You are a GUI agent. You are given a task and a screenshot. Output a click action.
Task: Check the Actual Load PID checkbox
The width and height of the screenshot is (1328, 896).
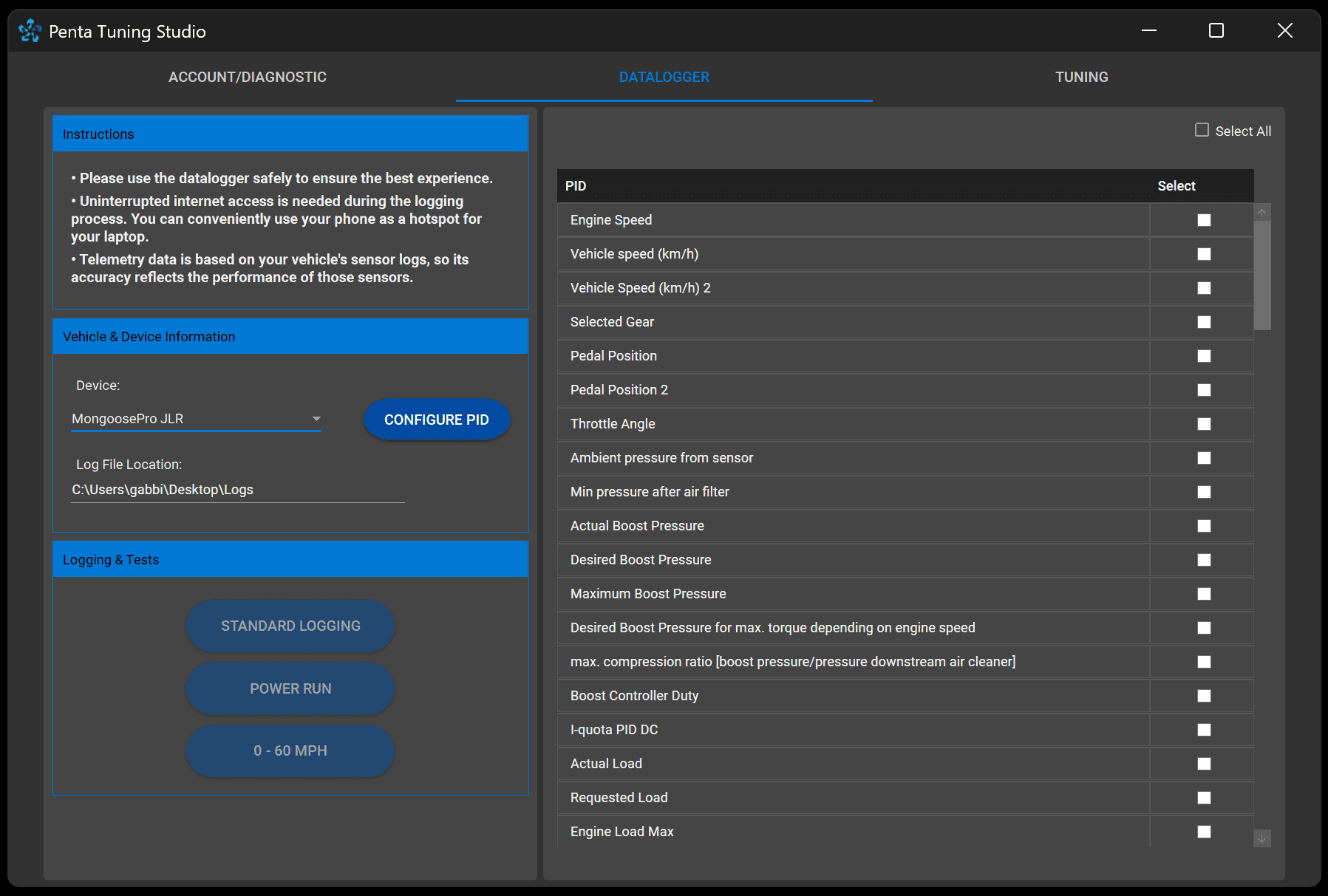1204,764
